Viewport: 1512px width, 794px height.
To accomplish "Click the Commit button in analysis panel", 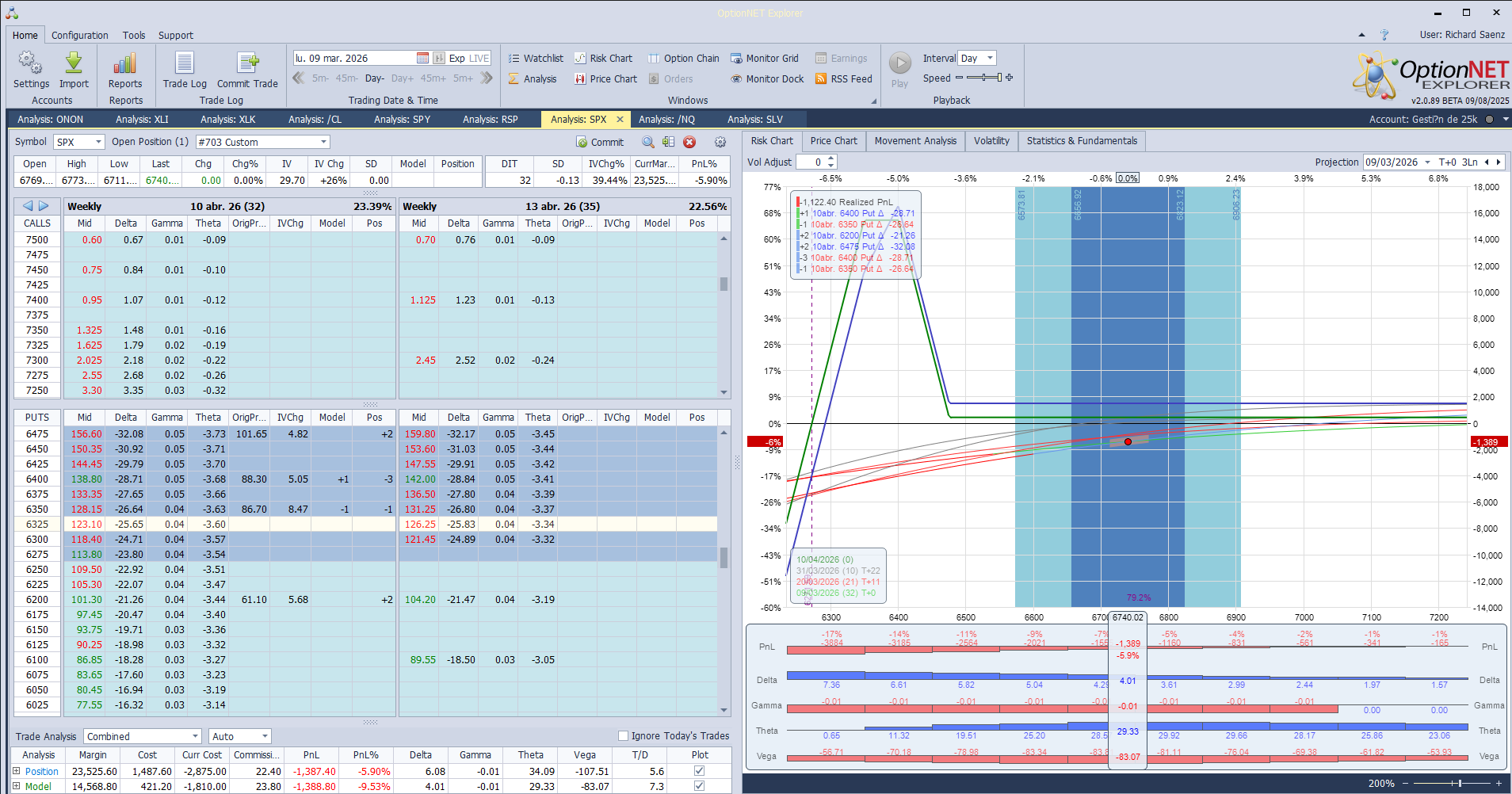I will pyautogui.click(x=600, y=142).
